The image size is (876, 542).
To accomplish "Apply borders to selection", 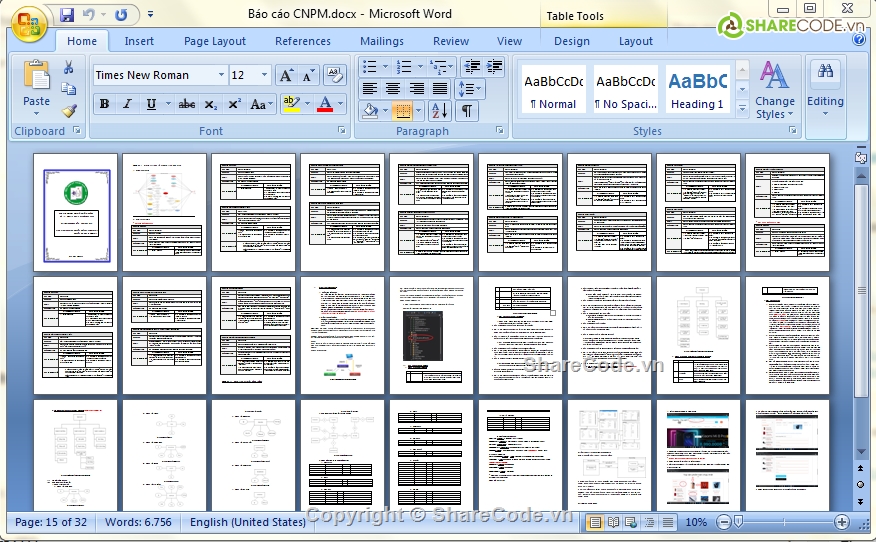I will point(402,111).
